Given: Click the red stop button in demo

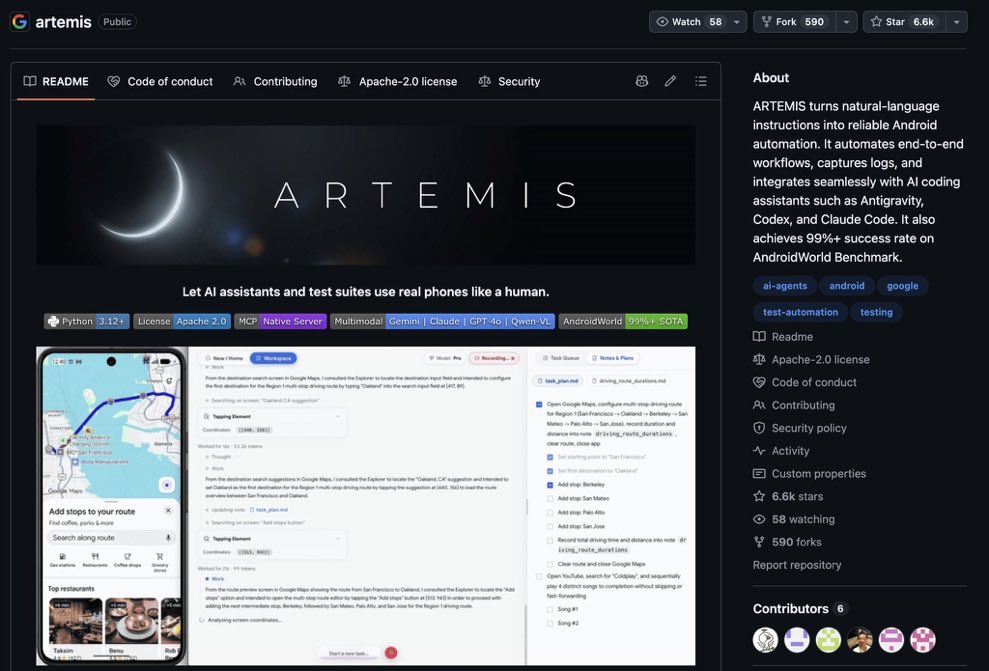Looking at the screenshot, I should tap(391, 653).
